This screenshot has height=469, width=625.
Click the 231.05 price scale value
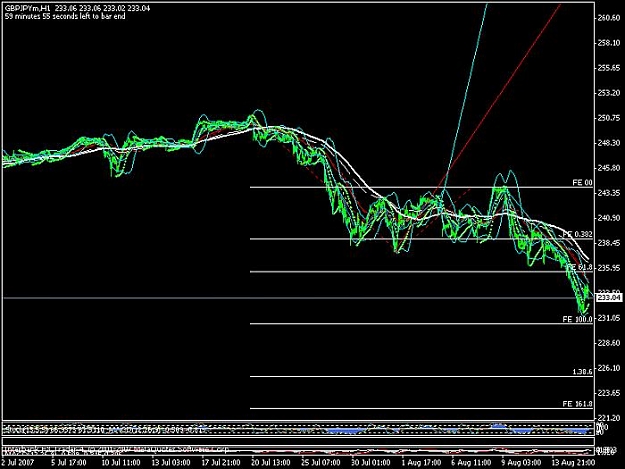tap(609, 318)
